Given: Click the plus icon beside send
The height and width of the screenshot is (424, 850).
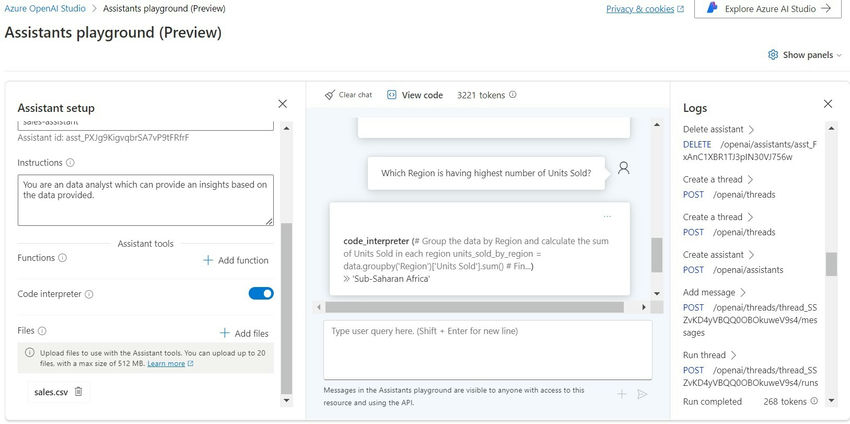Looking at the screenshot, I should (622, 394).
